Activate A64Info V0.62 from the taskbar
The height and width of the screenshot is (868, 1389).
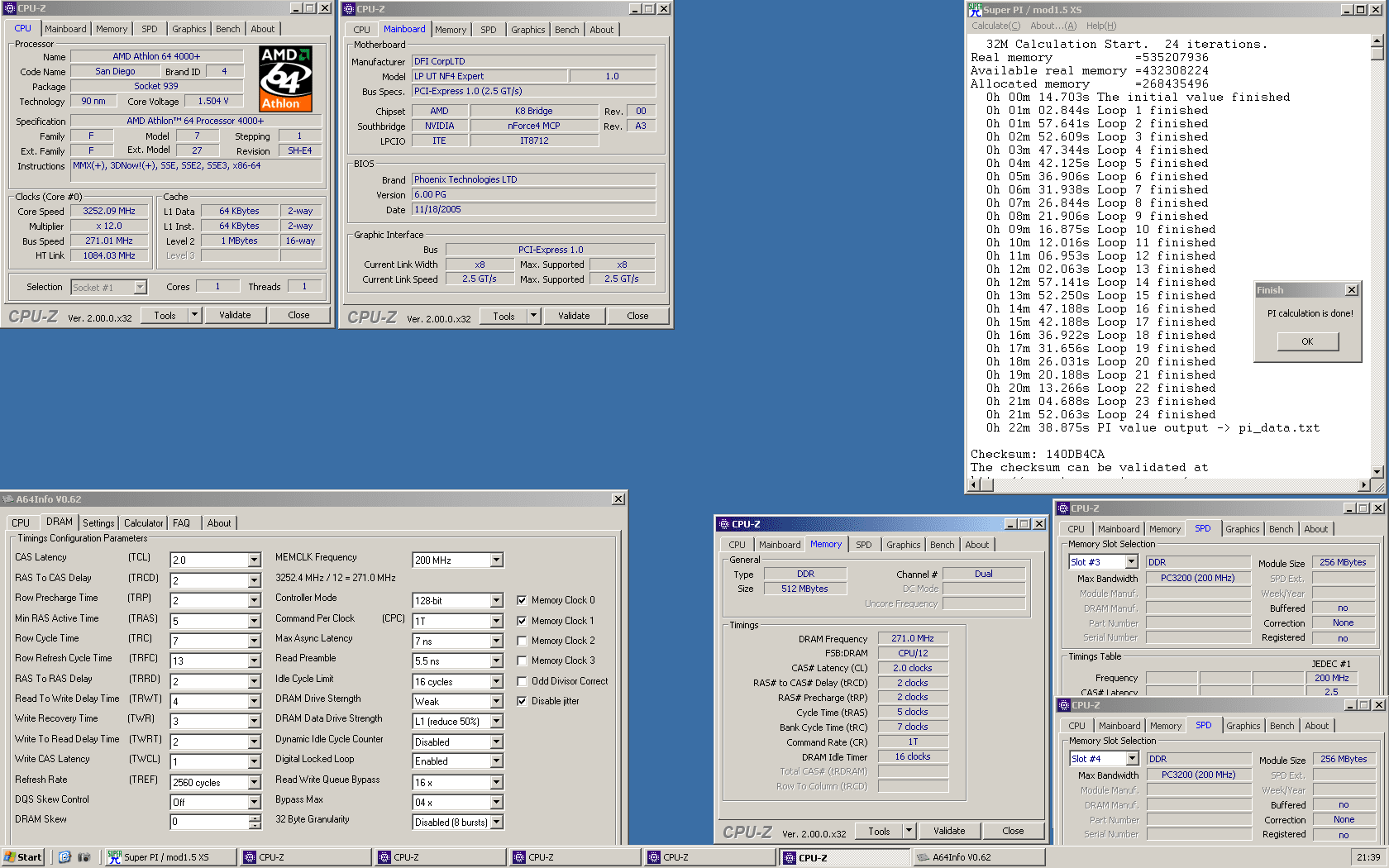(978, 857)
